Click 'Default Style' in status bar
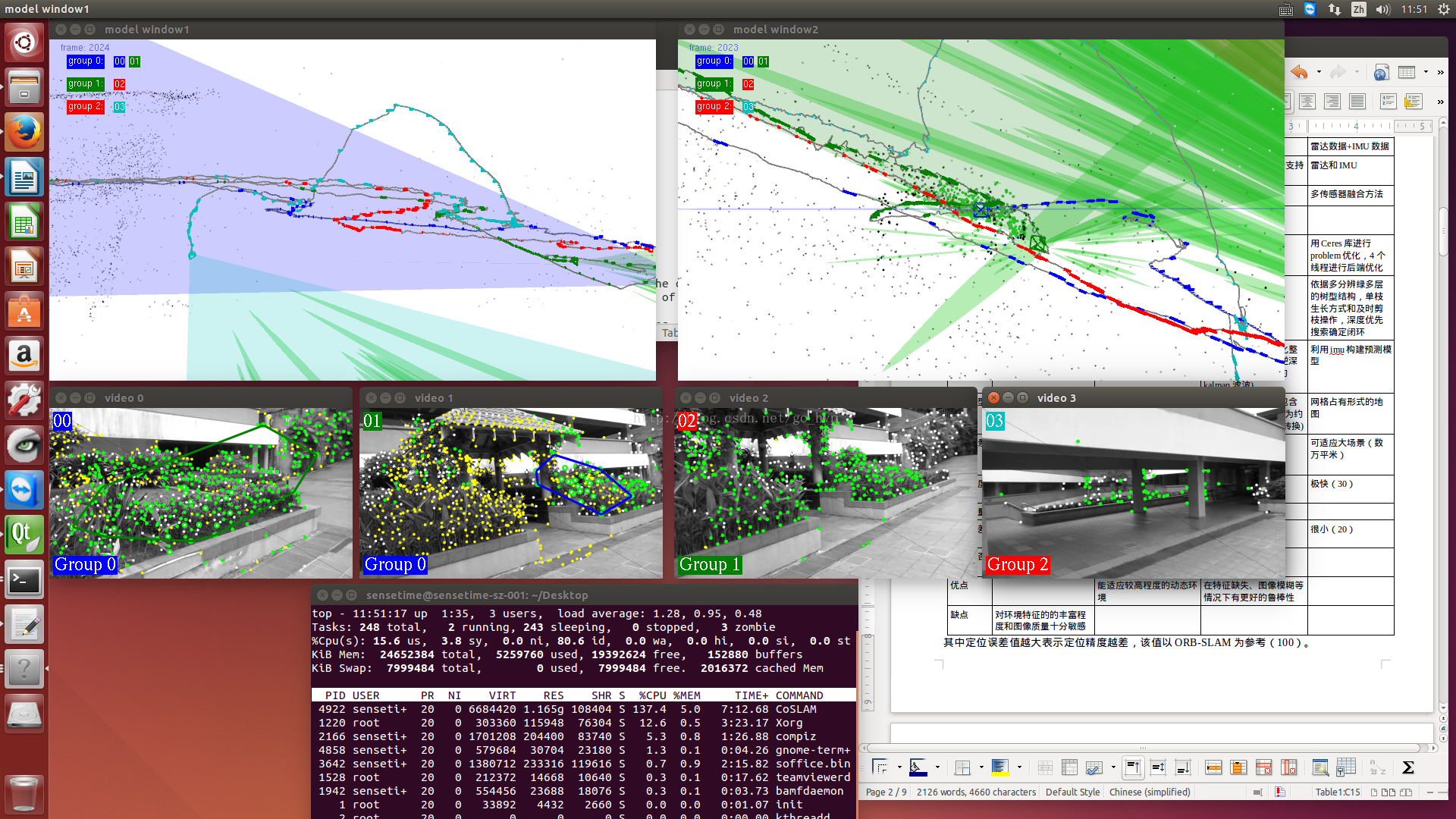This screenshot has width=1456, height=819. [x=1072, y=792]
